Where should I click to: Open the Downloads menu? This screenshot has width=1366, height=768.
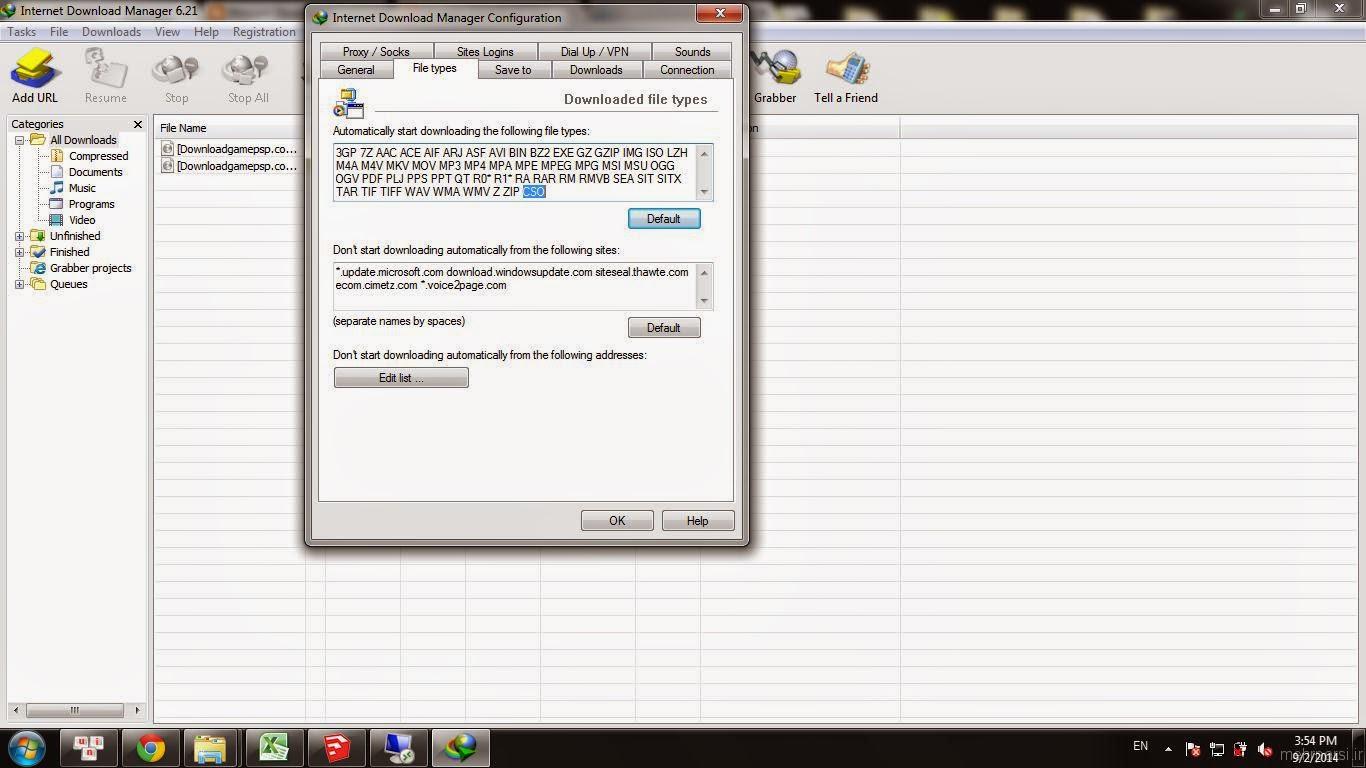pyautogui.click(x=111, y=32)
